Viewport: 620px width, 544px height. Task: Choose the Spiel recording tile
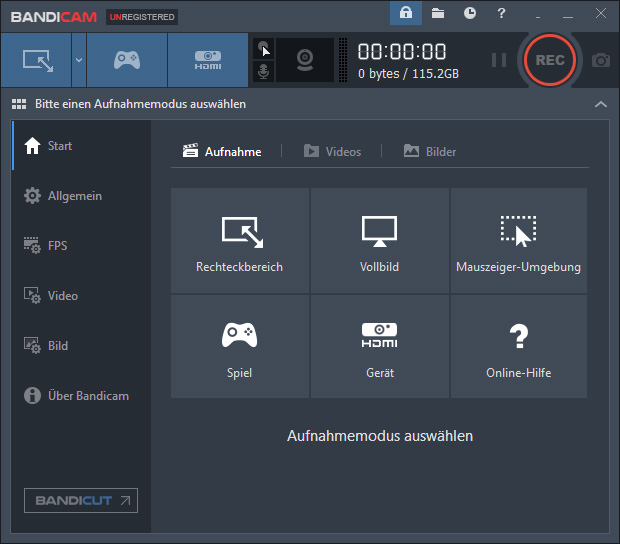tap(240, 346)
